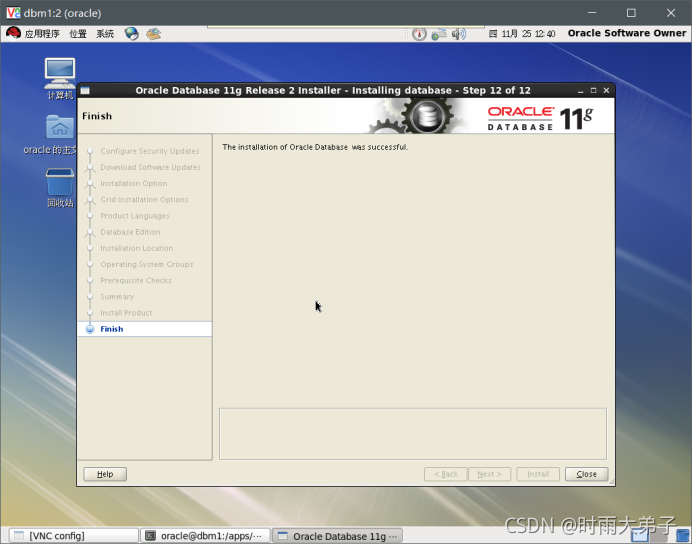
Task: Click the power monitor panel icon
Action: tap(419, 34)
